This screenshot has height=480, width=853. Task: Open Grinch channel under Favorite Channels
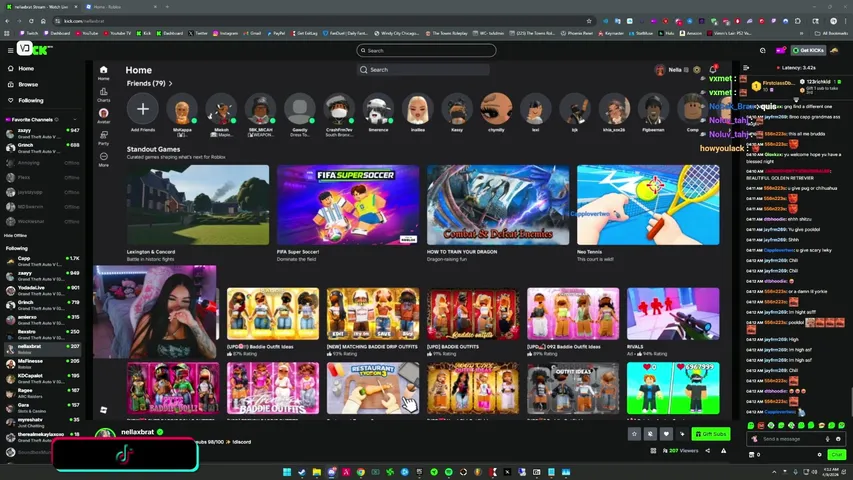[x=42, y=147]
